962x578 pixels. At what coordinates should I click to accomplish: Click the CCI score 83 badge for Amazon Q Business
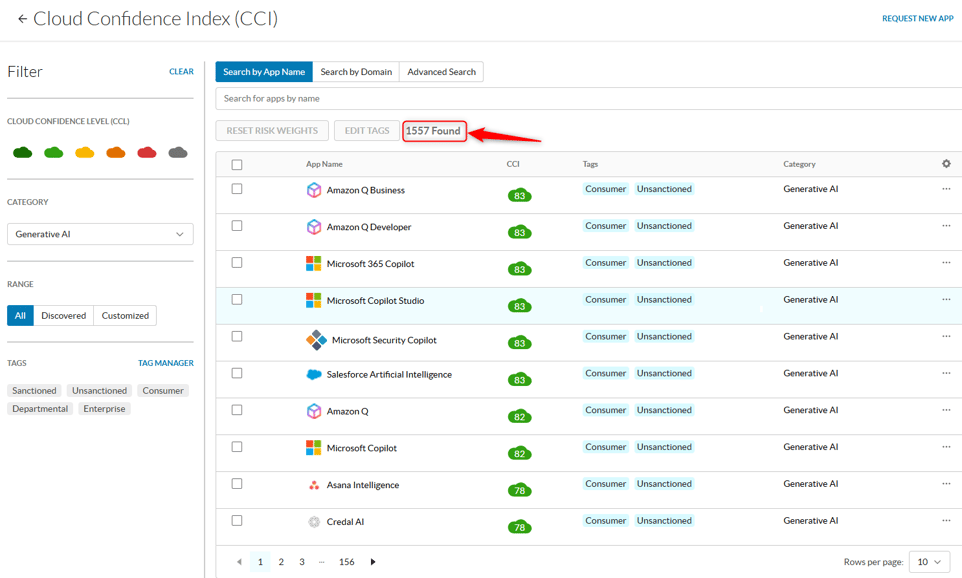520,195
